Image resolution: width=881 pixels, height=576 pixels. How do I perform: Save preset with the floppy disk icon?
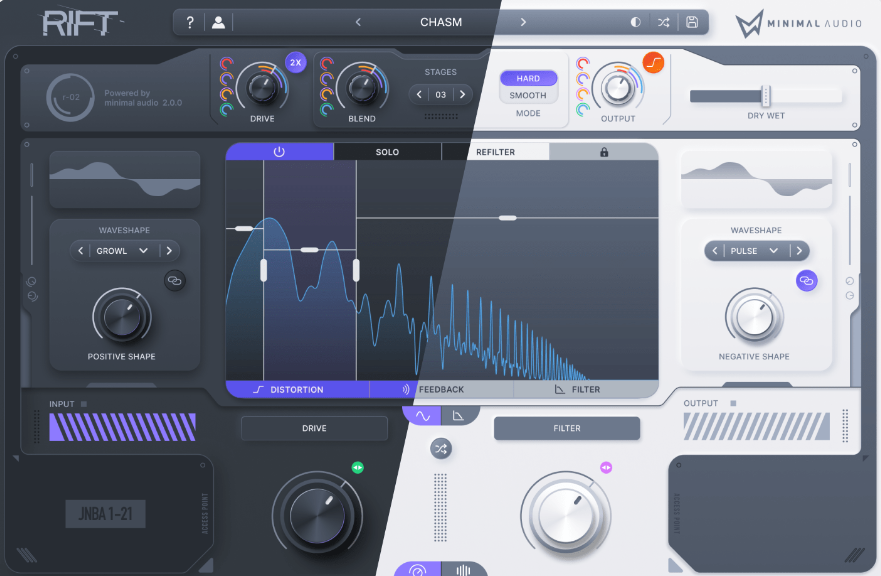(692, 22)
